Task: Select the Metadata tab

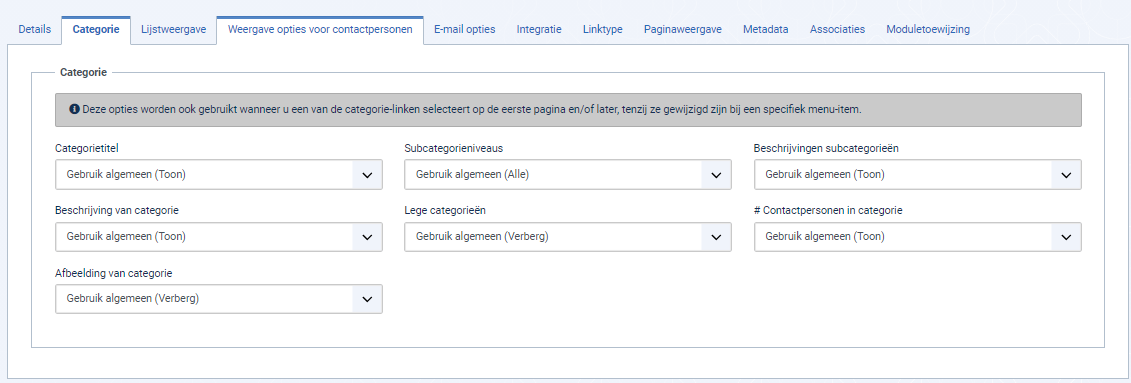Action: 765,30
